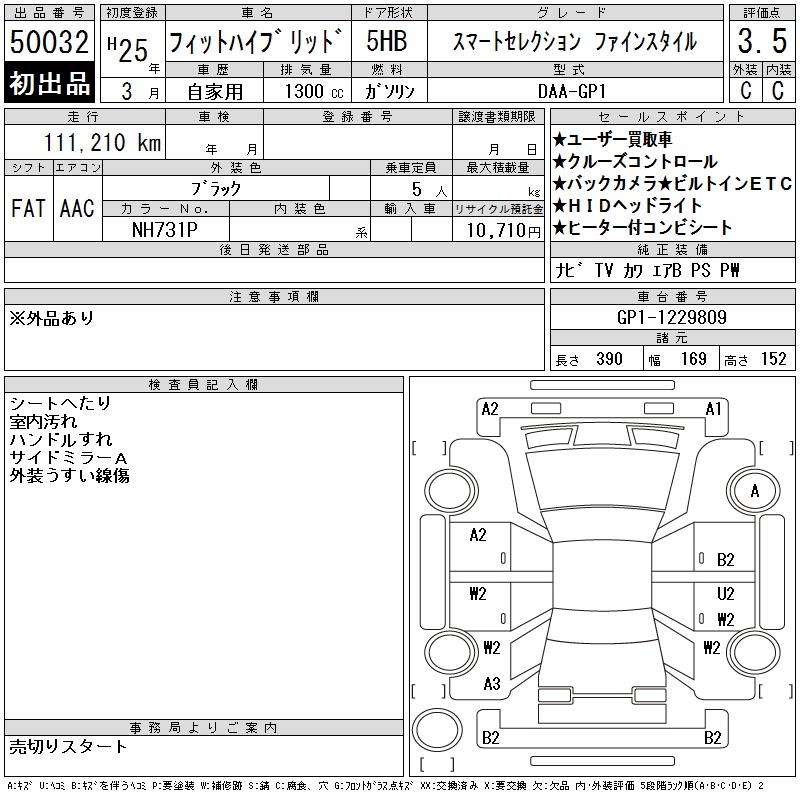Select notice text ※外品あり
The image size is (800, 800).
[52, 318]
